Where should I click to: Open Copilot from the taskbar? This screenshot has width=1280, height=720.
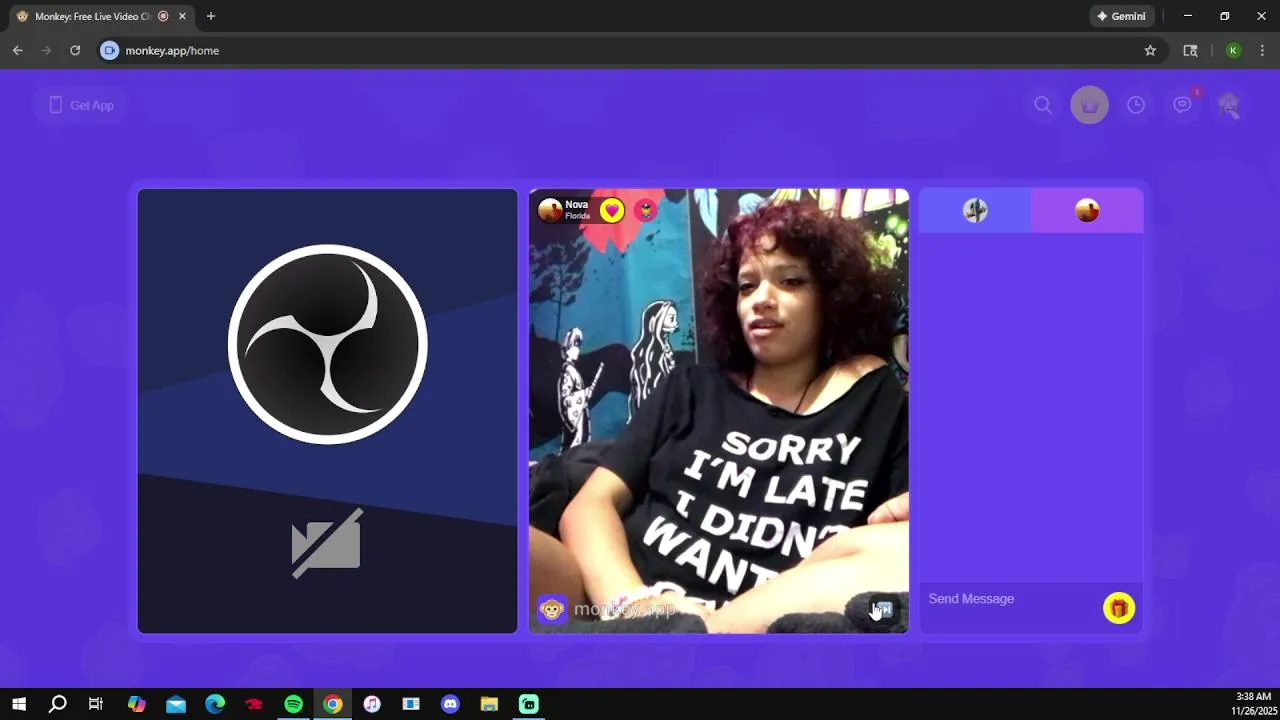137,704
